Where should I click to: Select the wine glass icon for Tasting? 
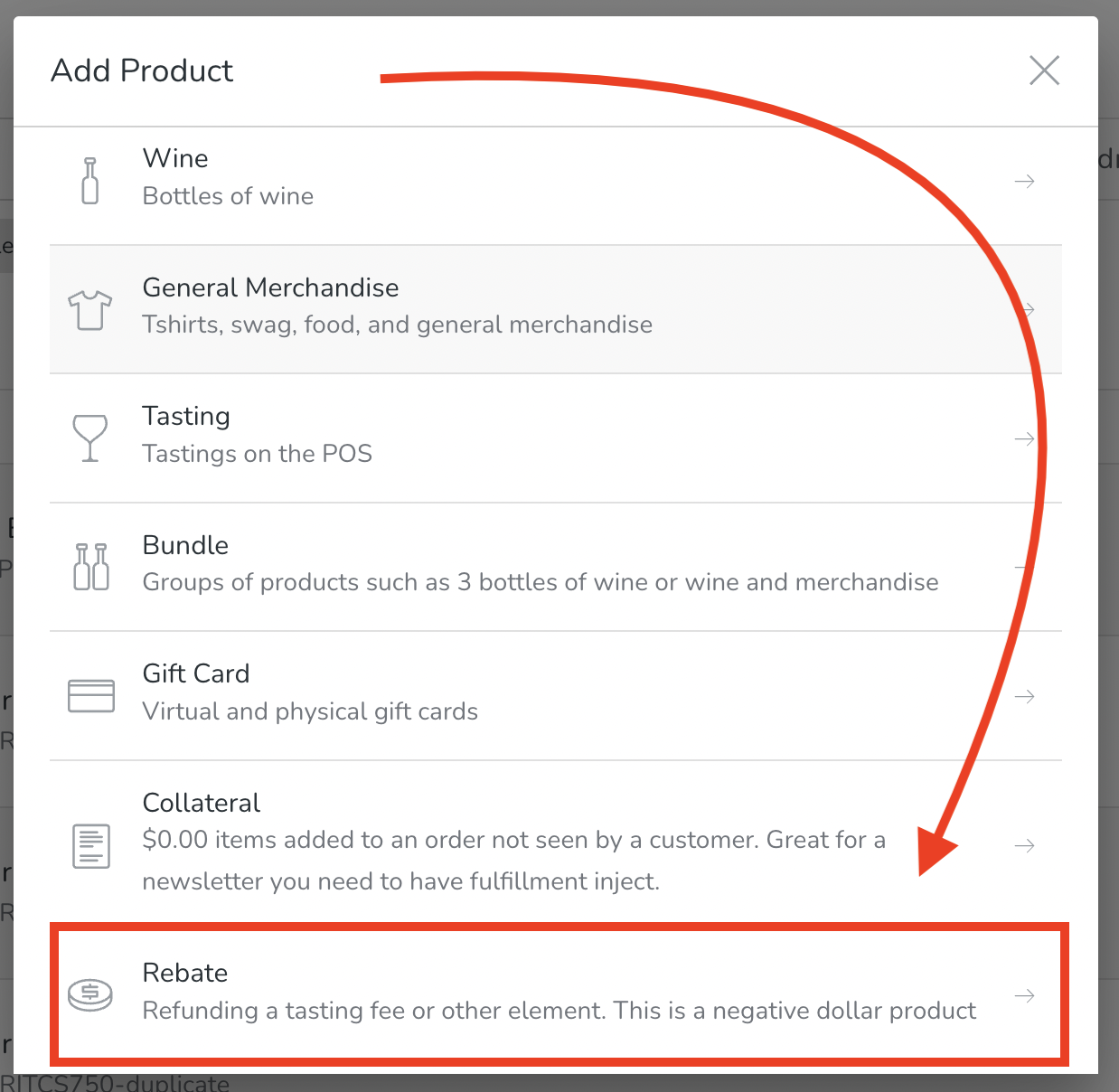click(89, 438)
